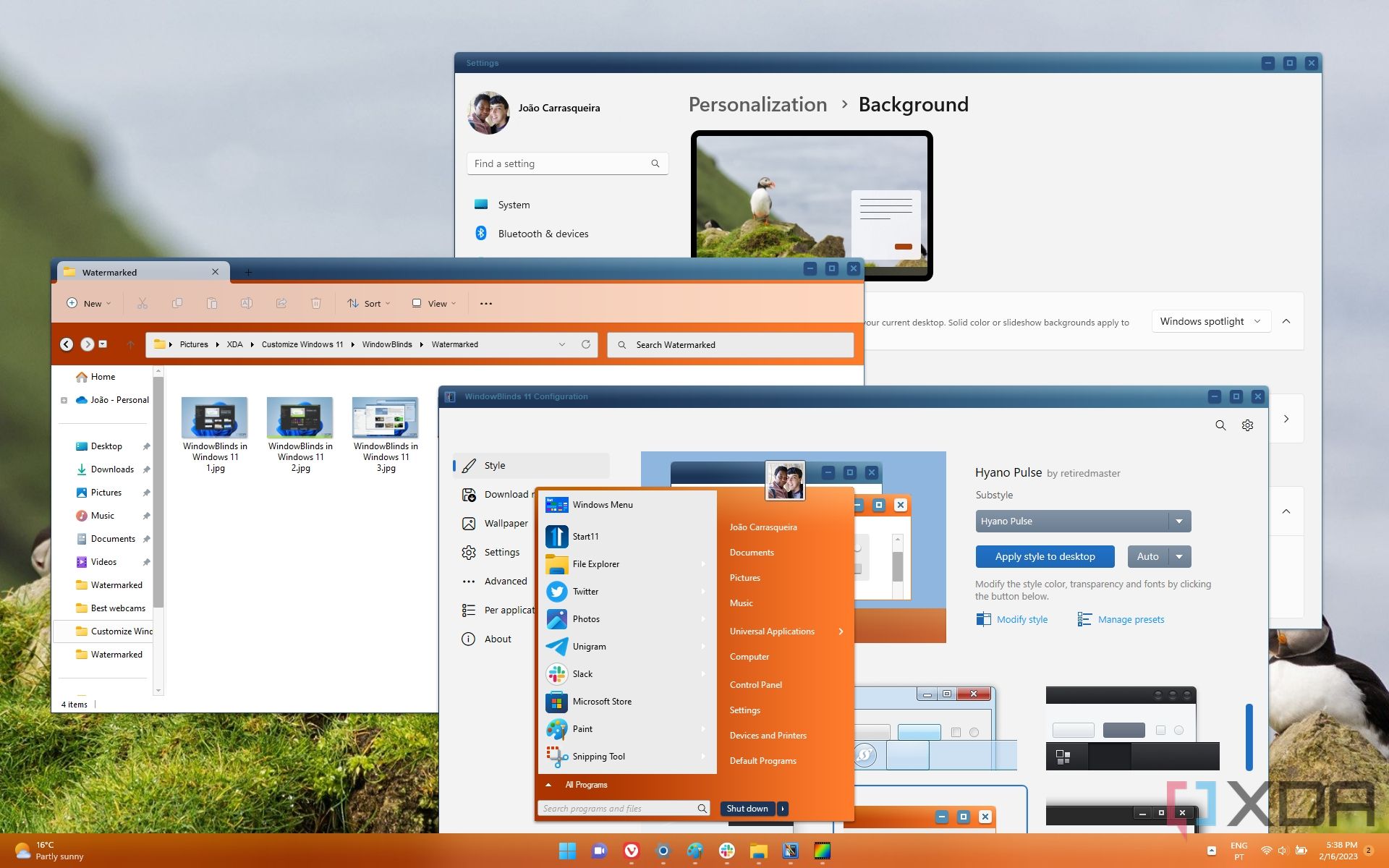Image resolution: width=1389 pixels, height=868 pixels.
Task: Click the Advanced settings icon in WindowBlinds
Action: 467,580
